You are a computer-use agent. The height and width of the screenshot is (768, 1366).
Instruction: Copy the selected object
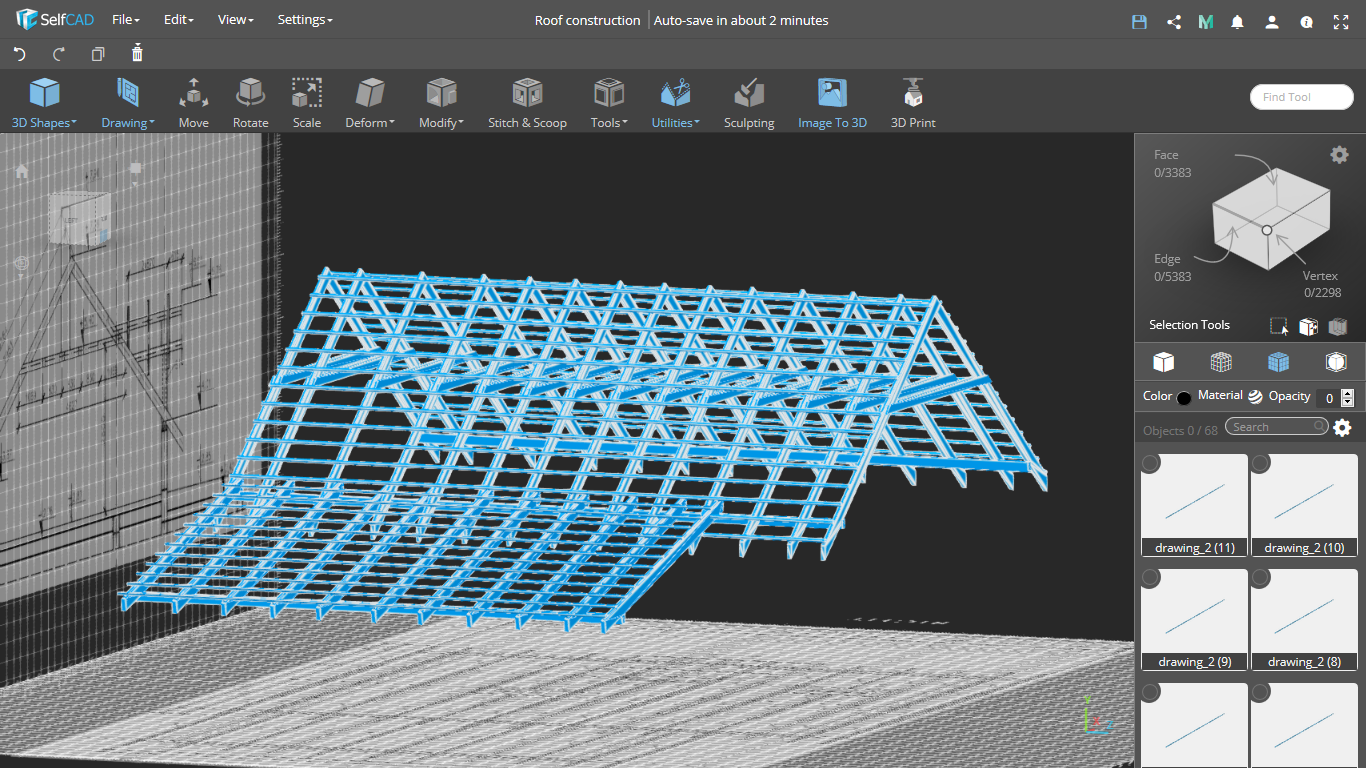tap(98, 54)
